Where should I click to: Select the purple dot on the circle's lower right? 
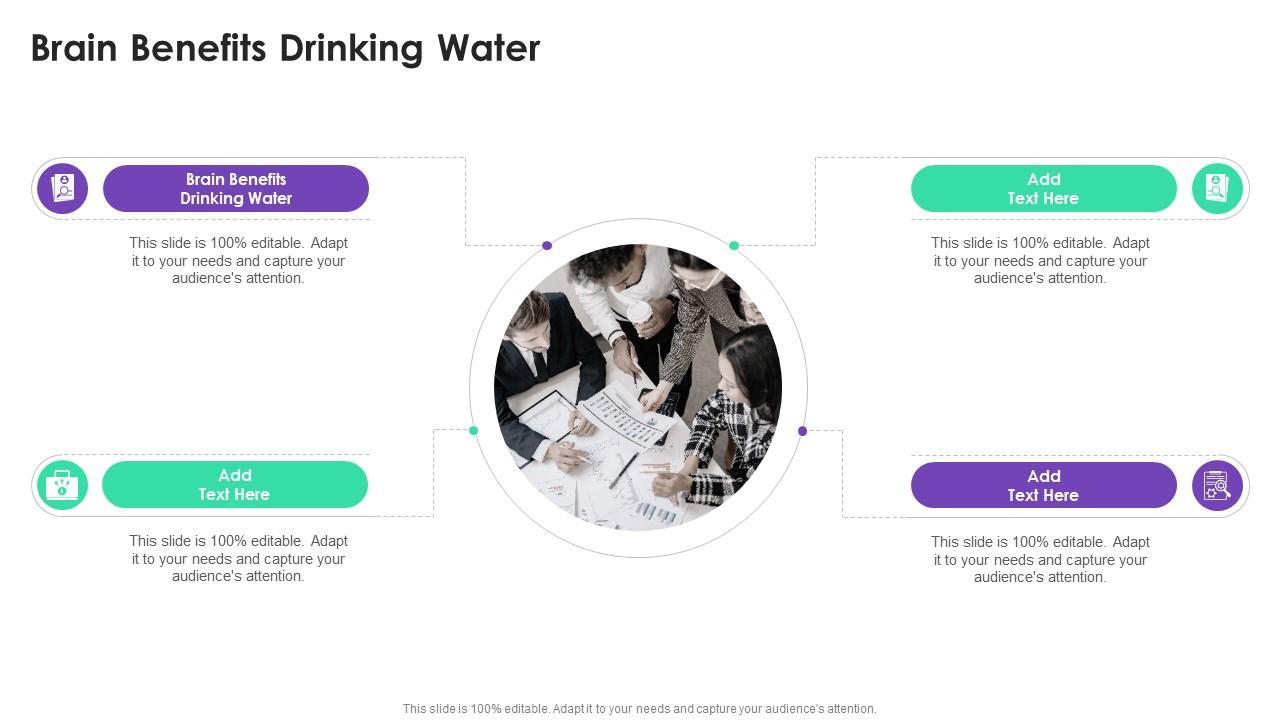pos(802,431)
